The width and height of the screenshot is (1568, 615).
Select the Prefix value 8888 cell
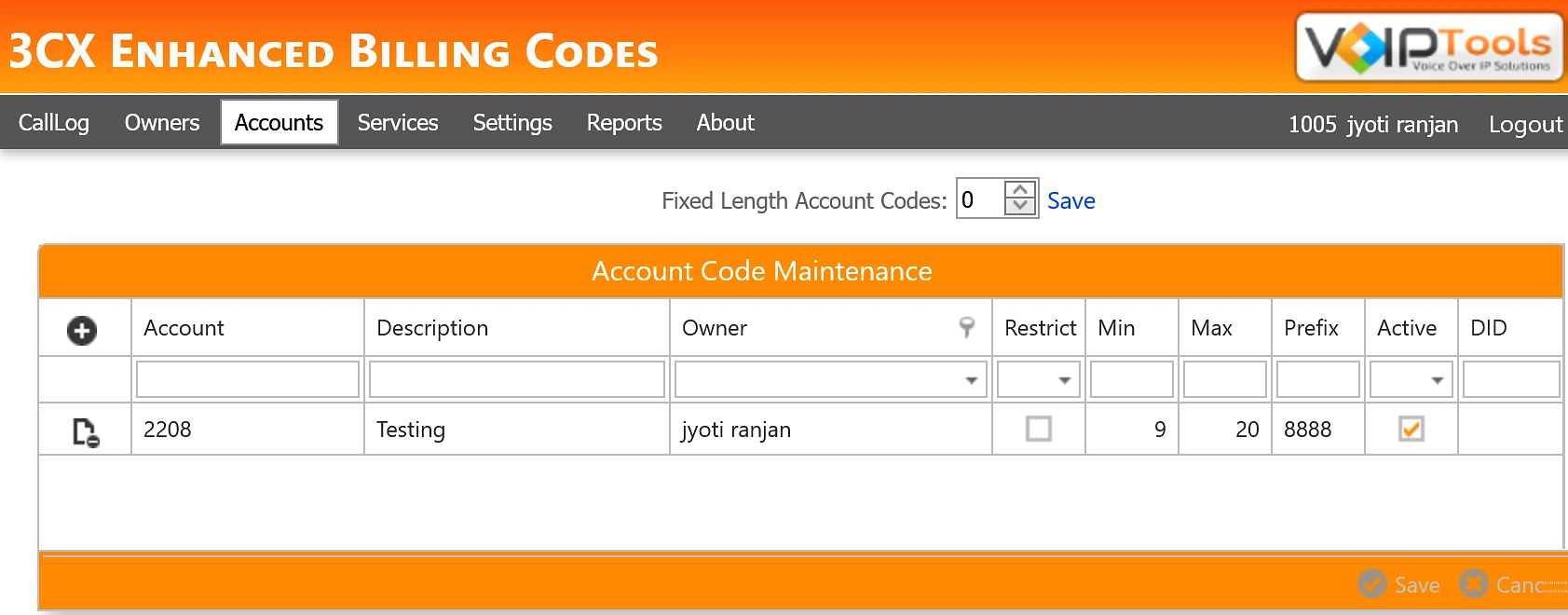1318,430
